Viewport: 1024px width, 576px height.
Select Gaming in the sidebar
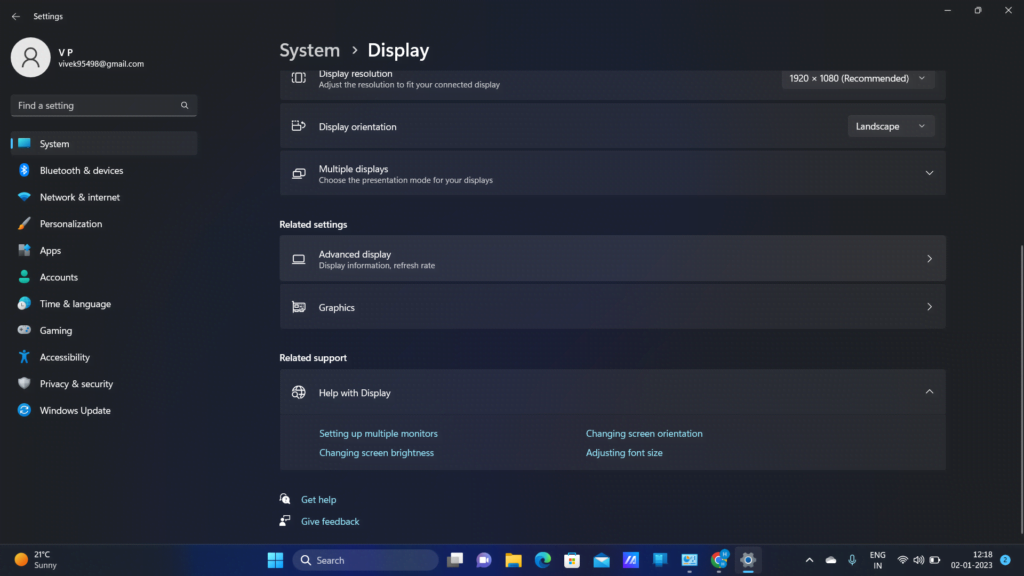[x=104, y=330]
